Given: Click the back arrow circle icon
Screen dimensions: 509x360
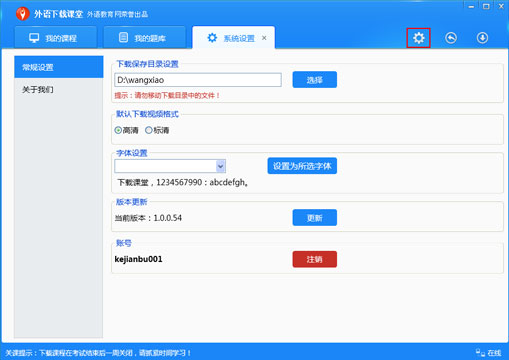Looking at the screenshot, I should point(451,38).
